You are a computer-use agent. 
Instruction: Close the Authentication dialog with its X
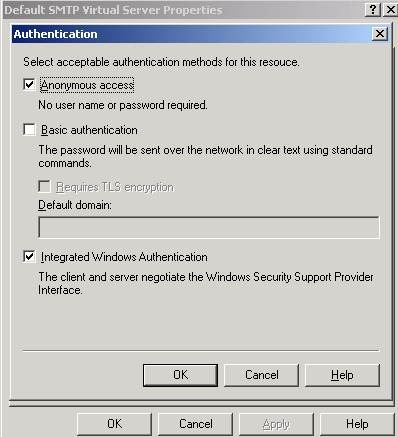coord(380,34)
